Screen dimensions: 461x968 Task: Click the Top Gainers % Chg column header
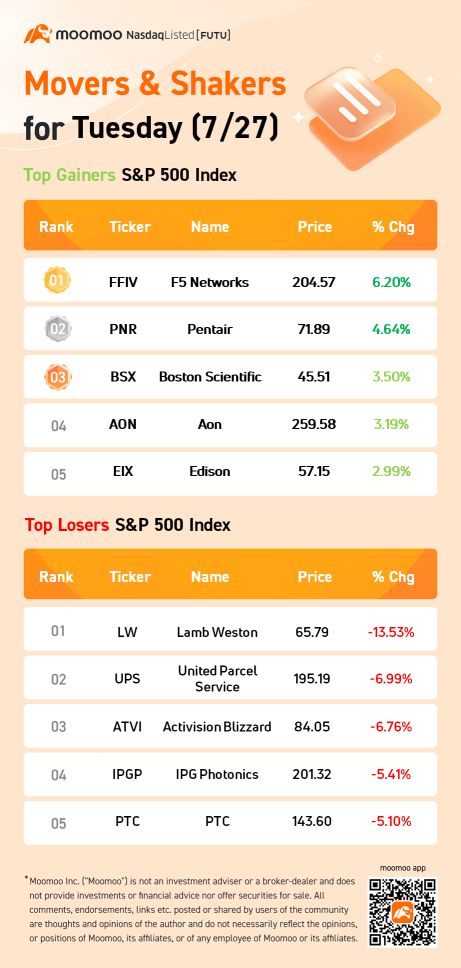click(393, 227)
